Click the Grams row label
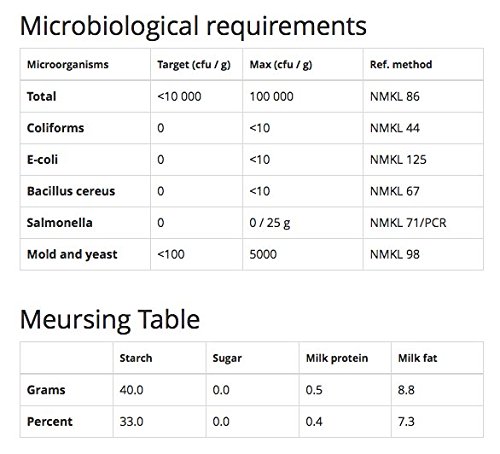The width and height of the screenshot is (500, 454). tap(46, 390)
